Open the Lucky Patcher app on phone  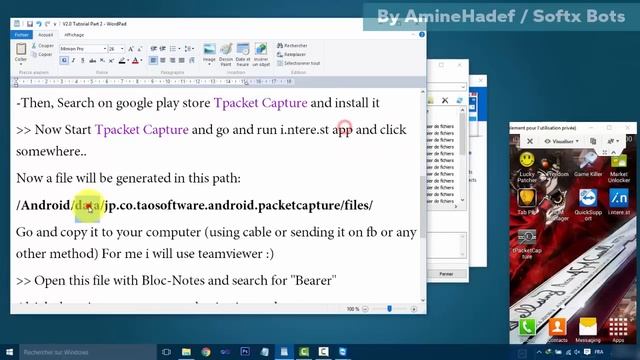pos(527,167)
